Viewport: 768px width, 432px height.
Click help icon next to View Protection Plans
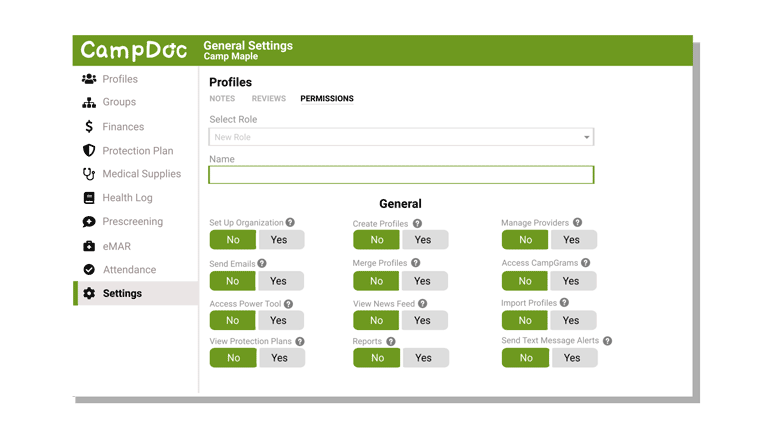click(300, 341)
